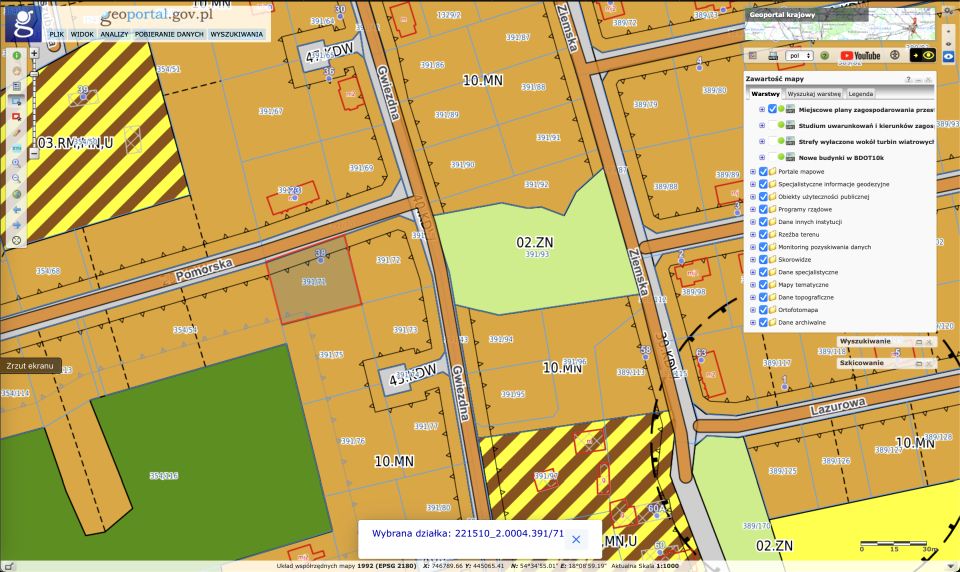Open the ANALIZY menu
Screen dimensions: 960x572
pyautogui.click(x=114, y=34)
